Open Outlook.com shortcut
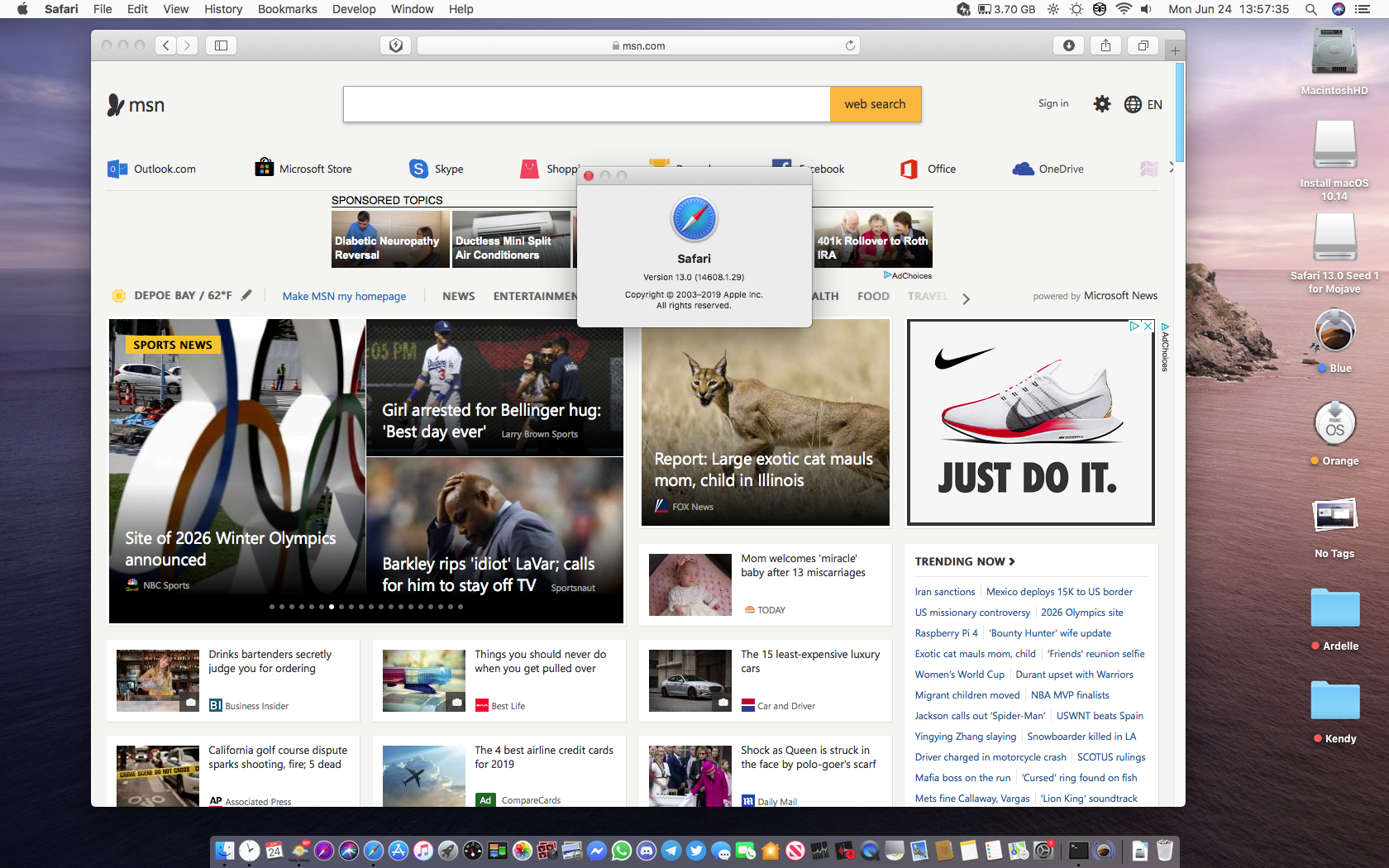Viewport: 1389px width, 868px height. pos(152,169)
